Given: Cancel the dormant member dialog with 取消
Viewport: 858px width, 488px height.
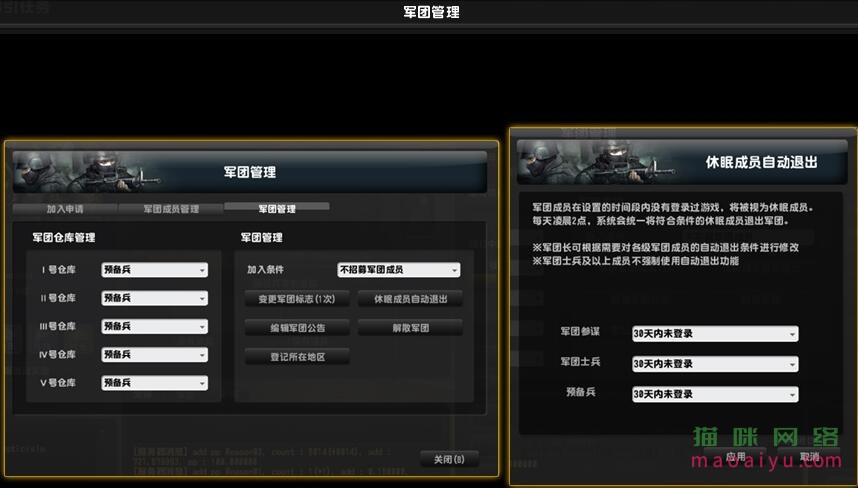Looking at the screenshot, I should 809,456.
